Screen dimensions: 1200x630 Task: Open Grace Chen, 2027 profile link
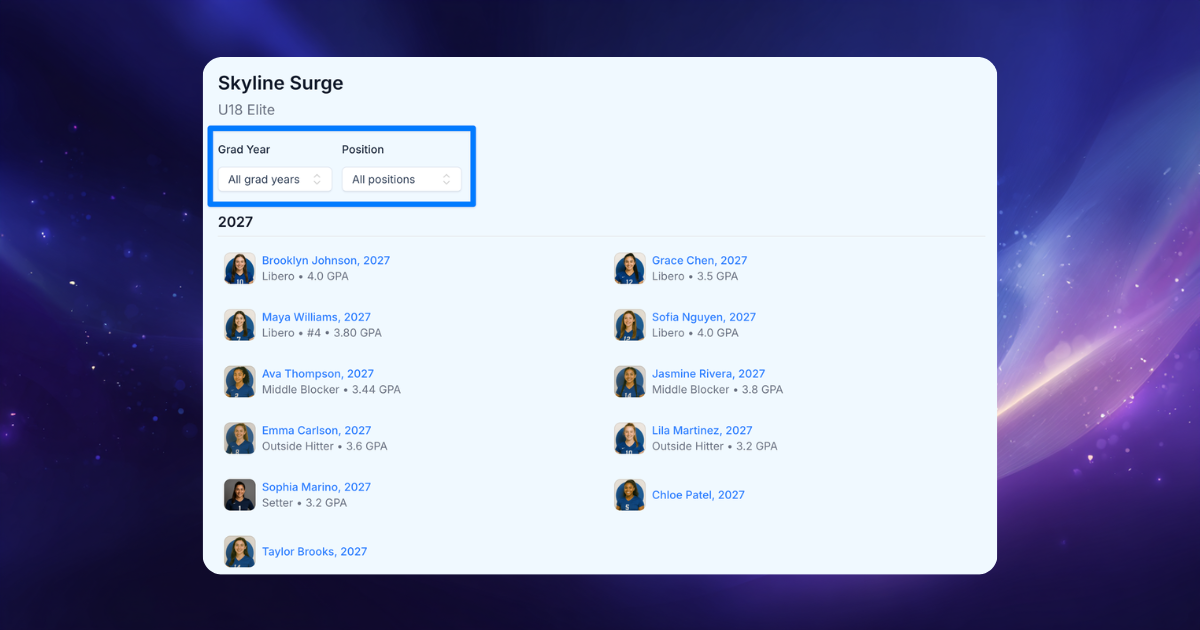click(x=700, y=260)
